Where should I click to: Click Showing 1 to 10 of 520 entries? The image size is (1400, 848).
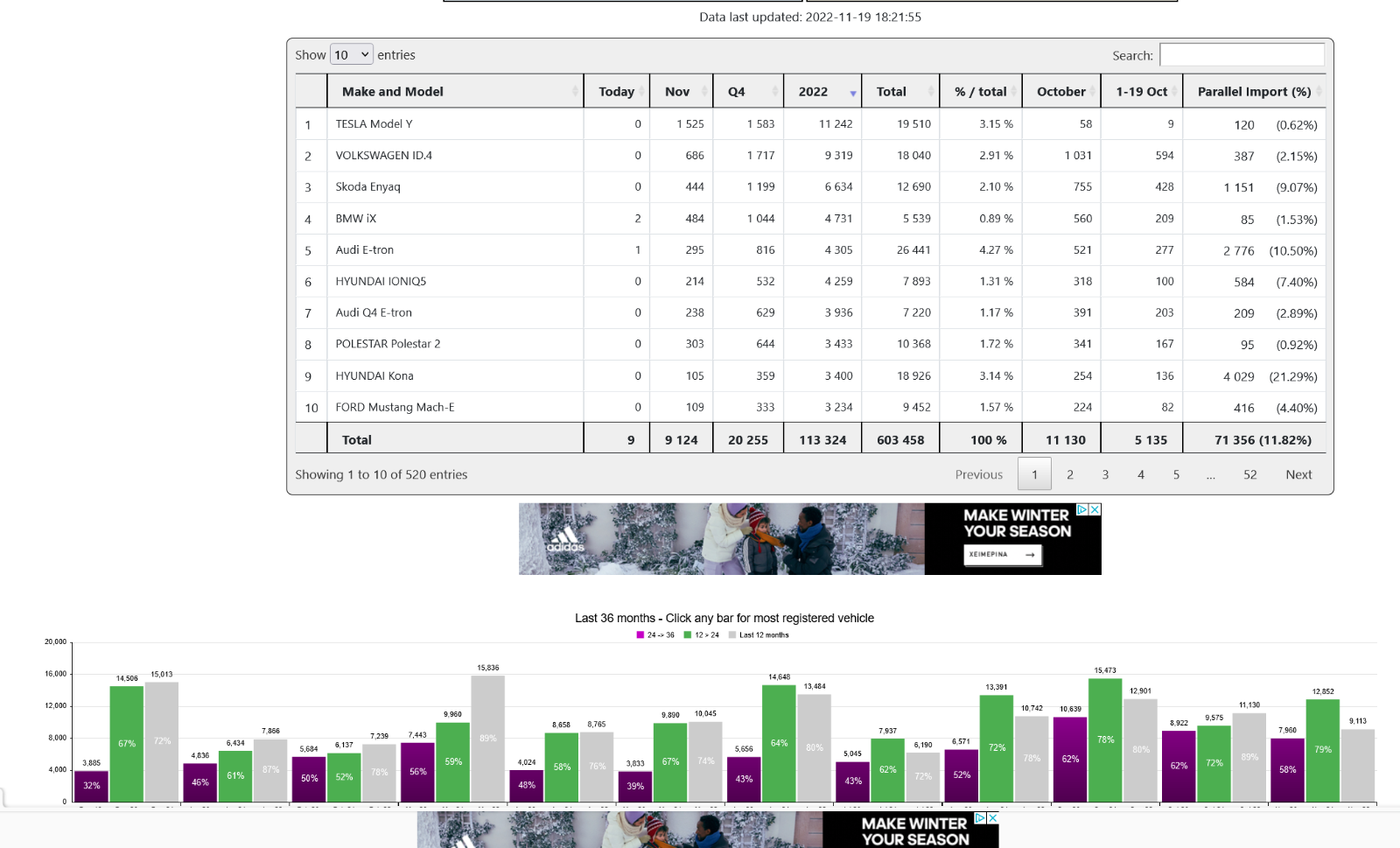(381, 474)
